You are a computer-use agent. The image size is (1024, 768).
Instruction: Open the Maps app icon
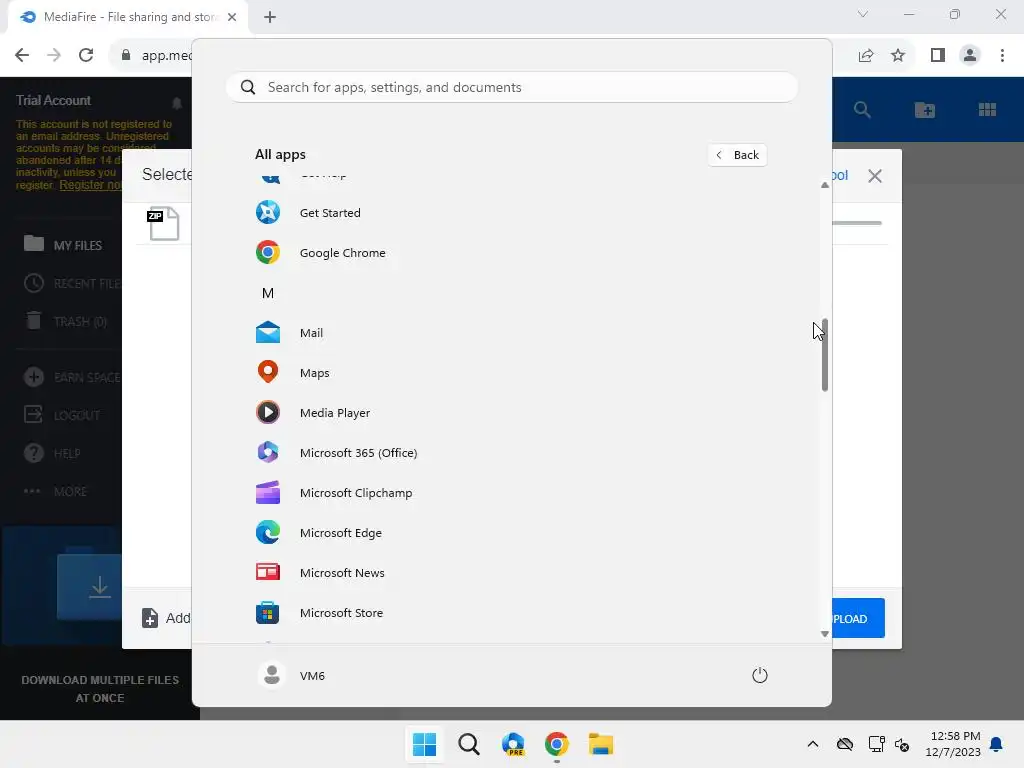tap(268, 373)
